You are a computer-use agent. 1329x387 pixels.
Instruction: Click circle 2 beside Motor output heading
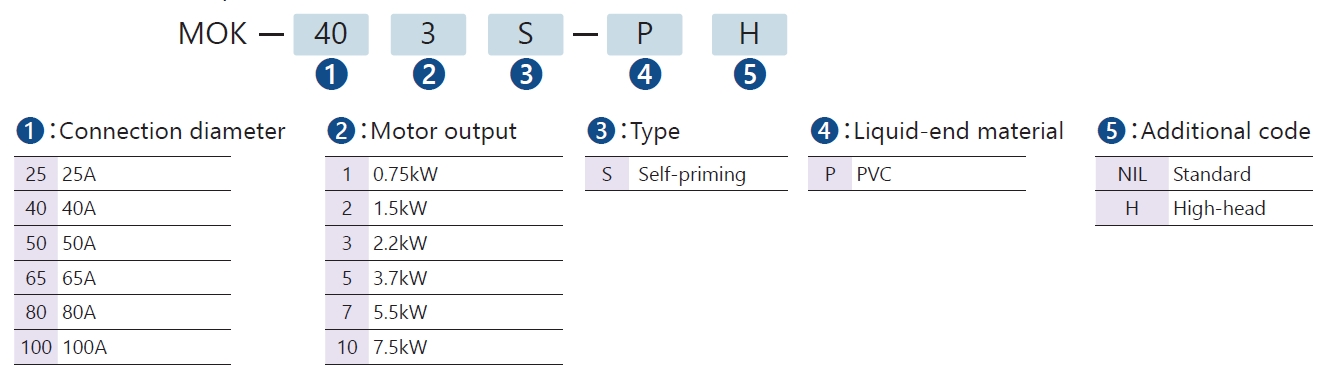pos(341,131)
